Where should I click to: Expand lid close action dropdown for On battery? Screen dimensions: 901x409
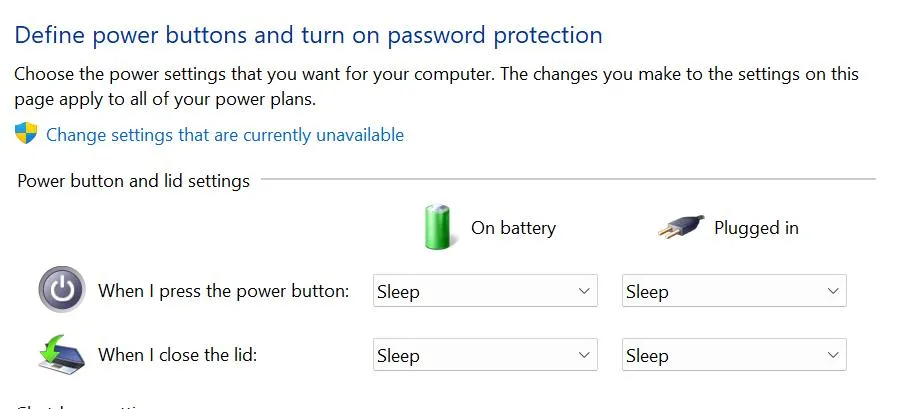[485, 356]
